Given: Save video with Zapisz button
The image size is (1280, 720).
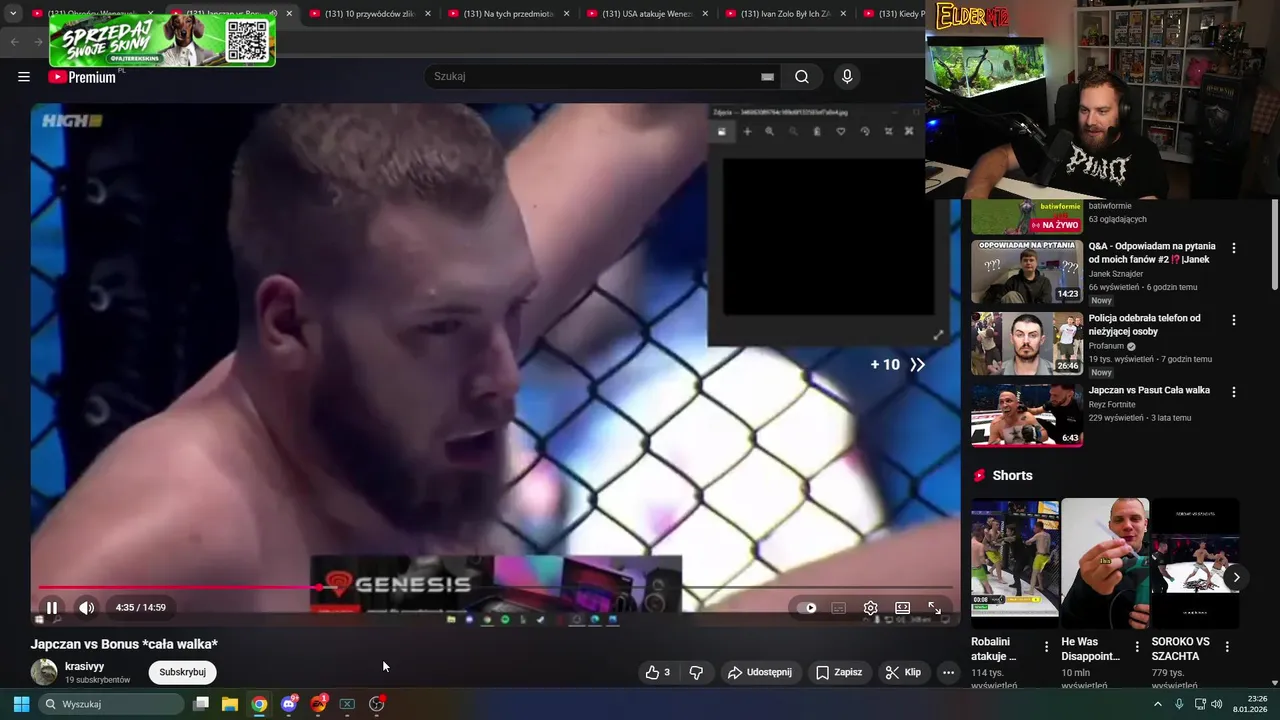Looking at the screenshot, I should click(x=839, y=672).
